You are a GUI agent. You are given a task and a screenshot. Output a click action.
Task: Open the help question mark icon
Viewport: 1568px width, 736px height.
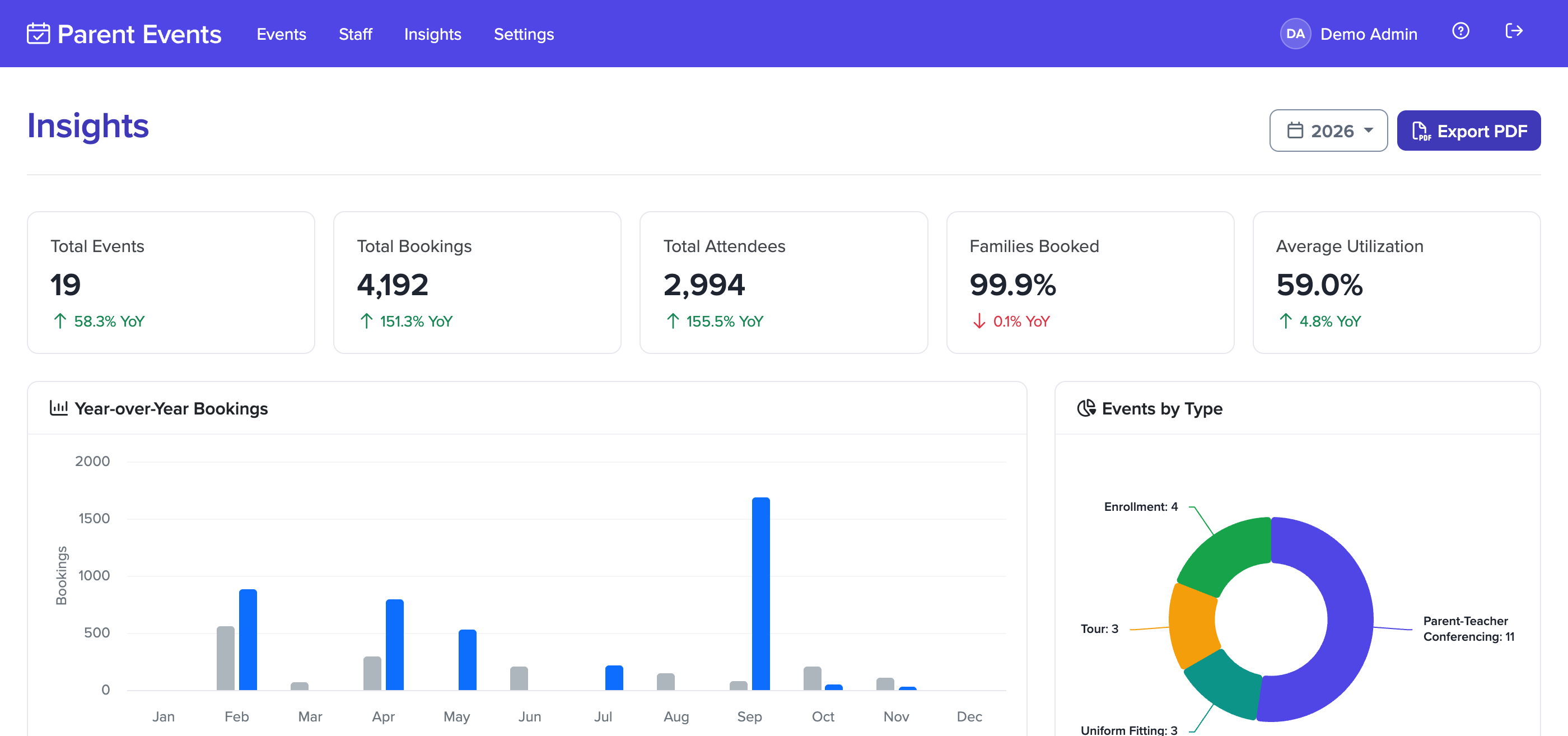click(x=1460, y=31)
